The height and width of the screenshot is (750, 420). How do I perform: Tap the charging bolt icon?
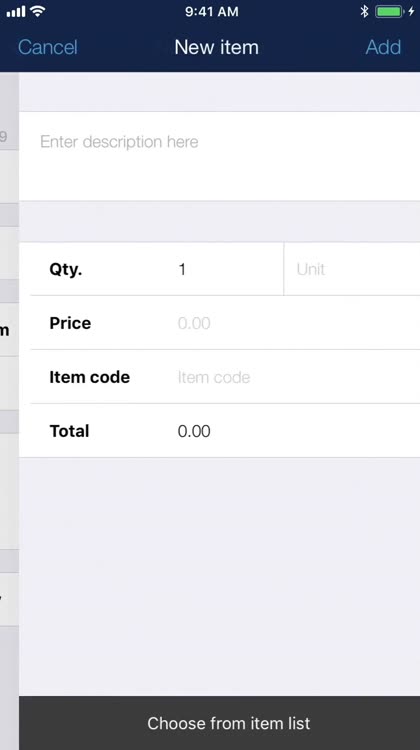point(411,11)
